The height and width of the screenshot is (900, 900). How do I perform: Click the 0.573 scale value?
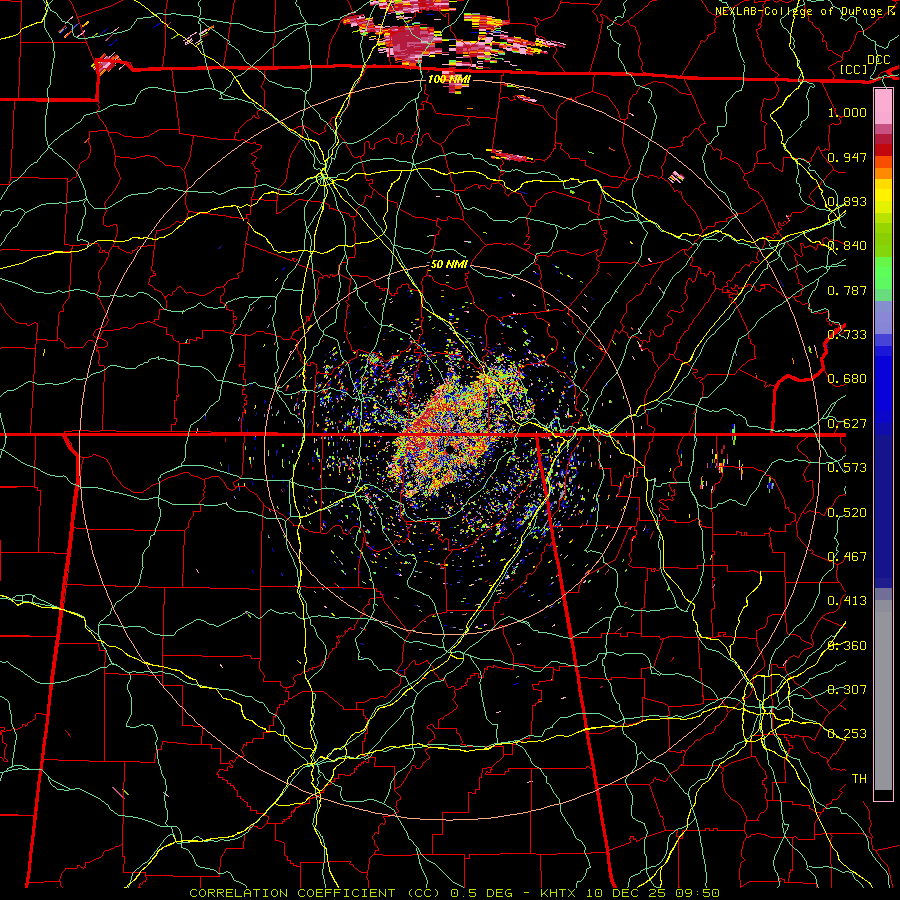pos(847,468)
